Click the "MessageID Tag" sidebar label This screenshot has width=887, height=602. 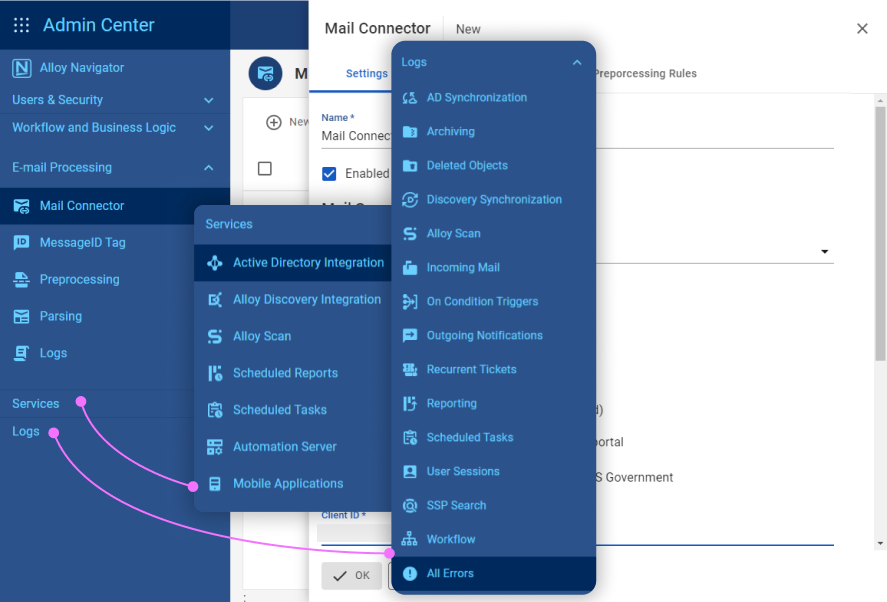tap(83, 243)
